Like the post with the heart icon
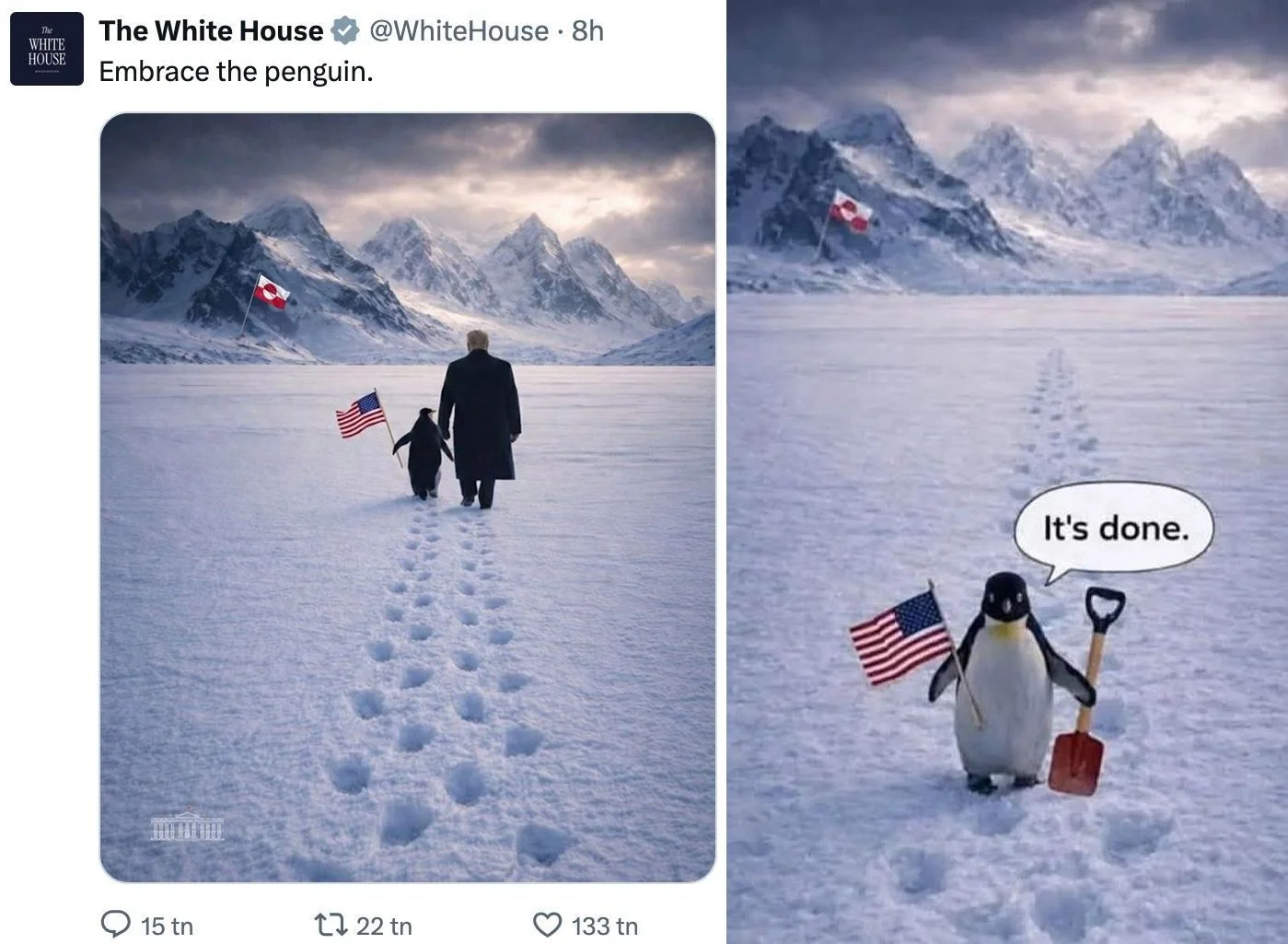 (x=548, y=924)
